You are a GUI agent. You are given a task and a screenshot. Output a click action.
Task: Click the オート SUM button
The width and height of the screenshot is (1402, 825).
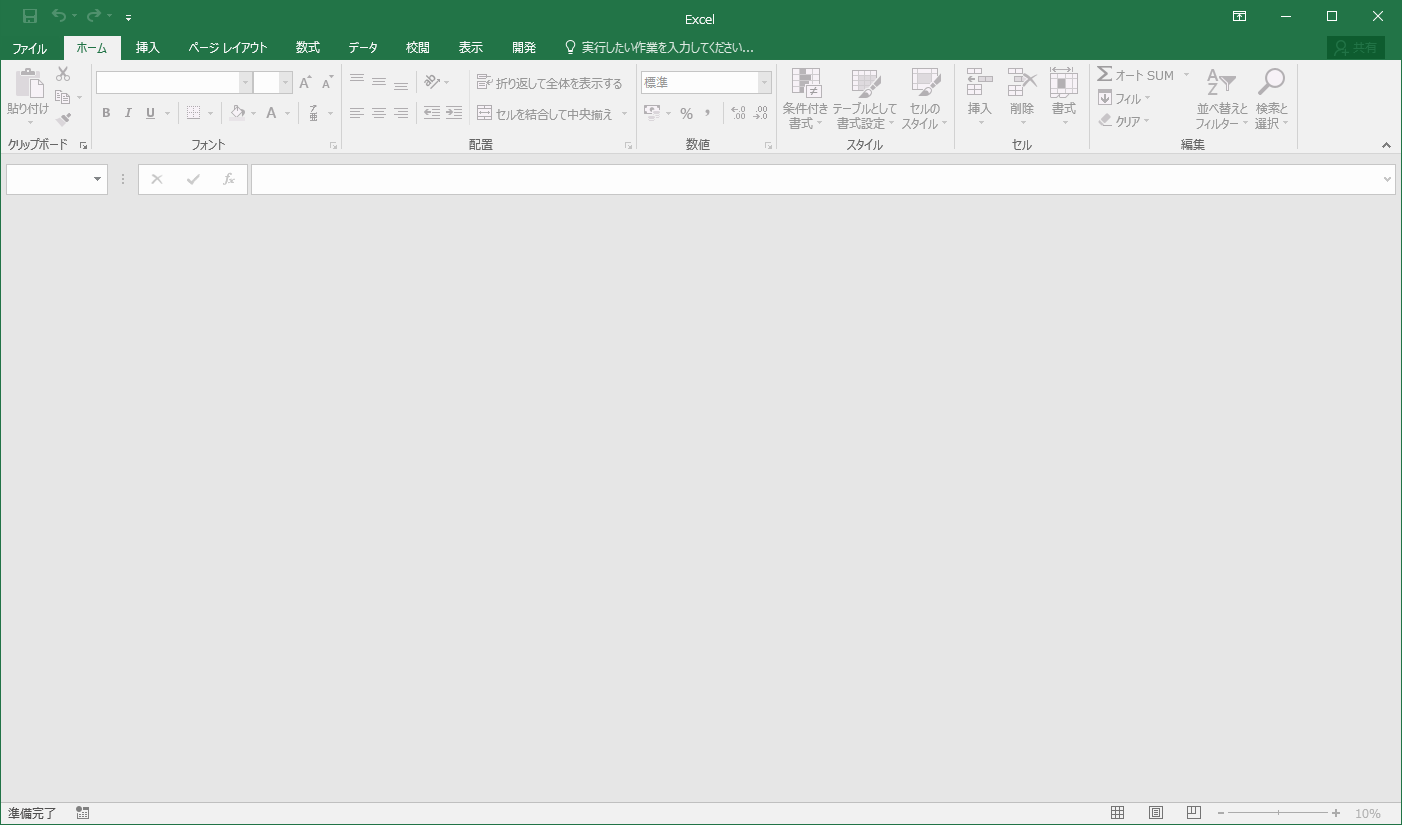click(x=1136, y=75)
